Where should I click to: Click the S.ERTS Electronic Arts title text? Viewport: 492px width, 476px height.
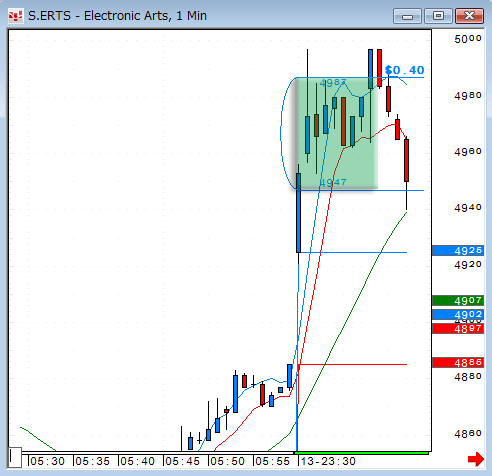point(117,16)
